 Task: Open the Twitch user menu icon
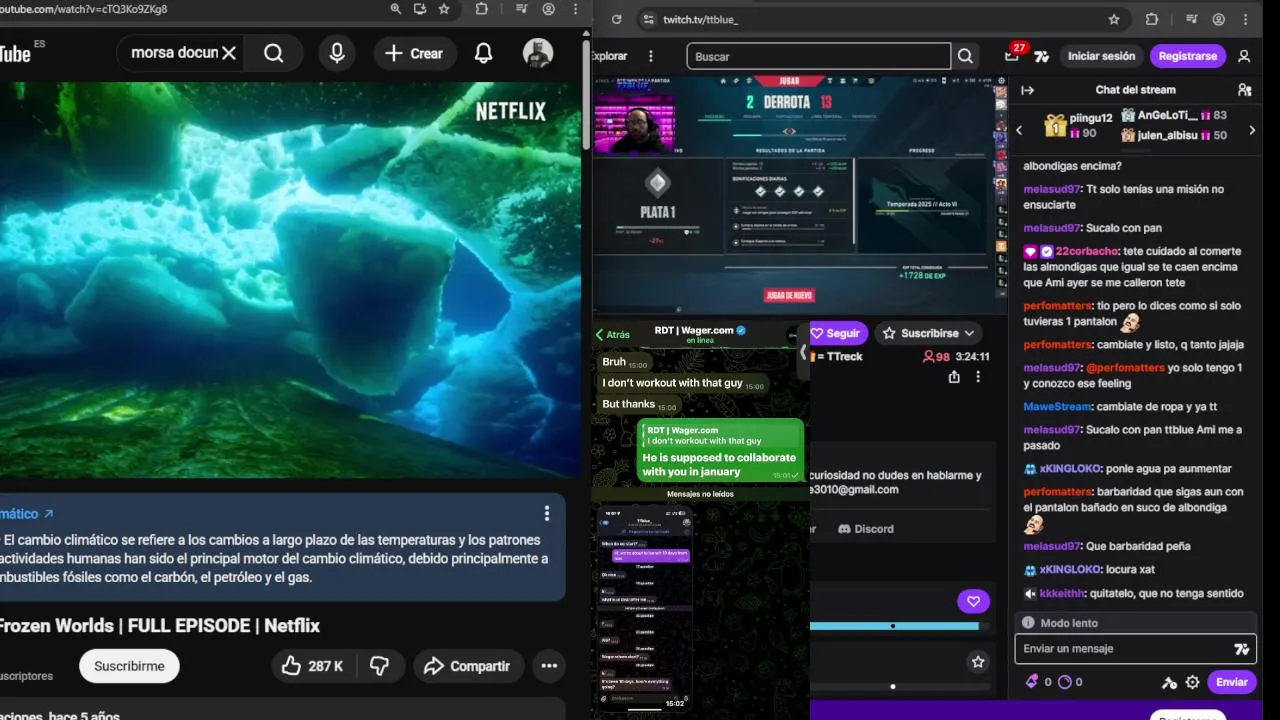click(x=1244, y=56)
